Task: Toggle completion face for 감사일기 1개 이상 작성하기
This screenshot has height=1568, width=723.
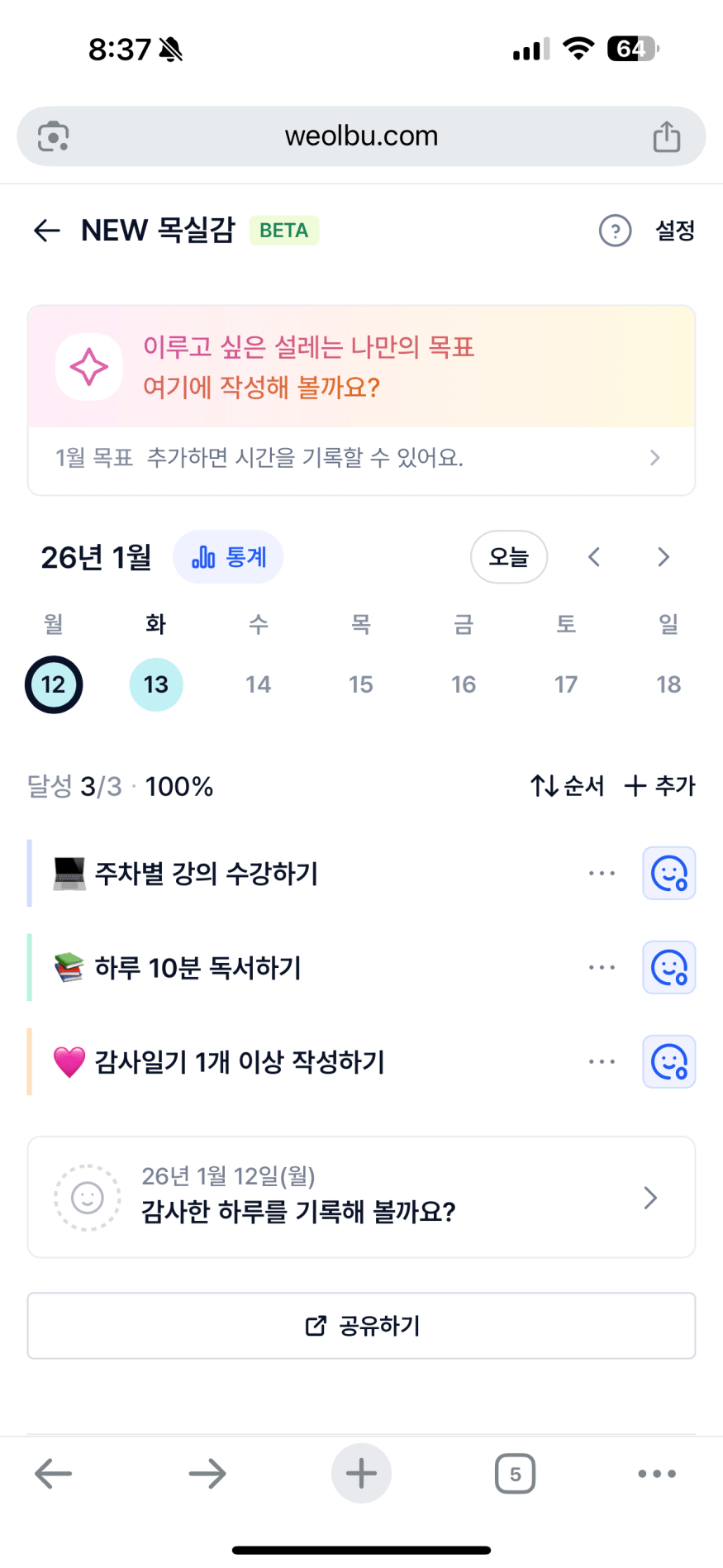Action: pyautogui.click(x=668, y=1061)
